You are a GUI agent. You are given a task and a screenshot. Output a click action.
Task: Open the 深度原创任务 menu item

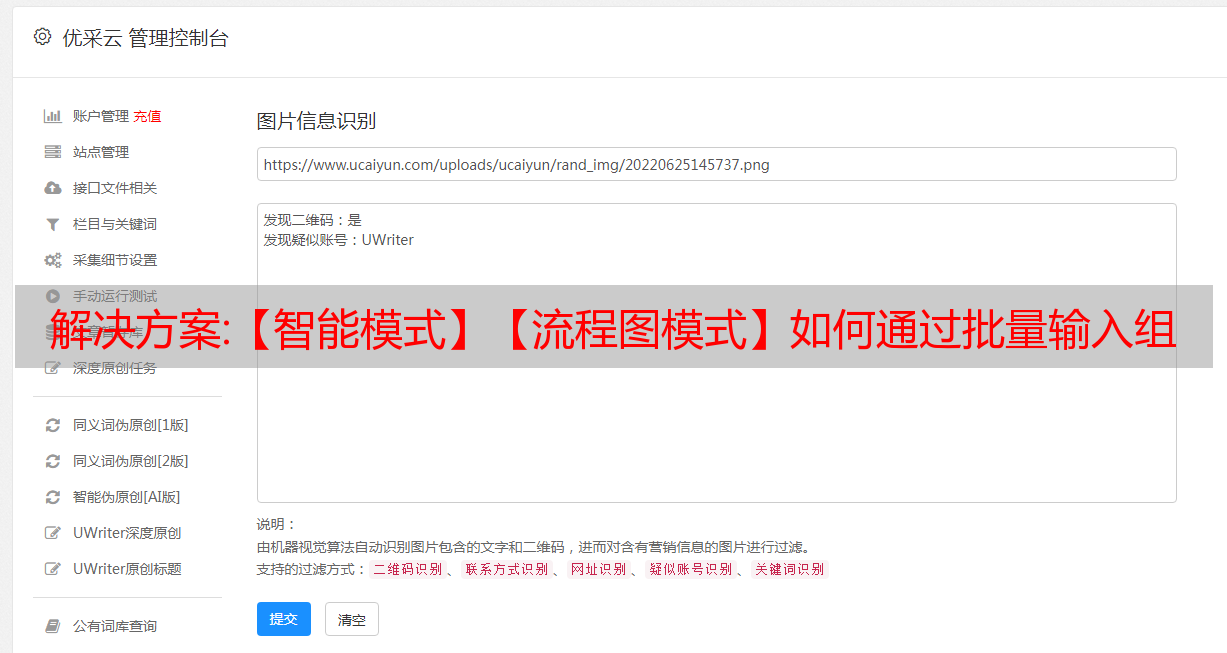click(115, 368)
